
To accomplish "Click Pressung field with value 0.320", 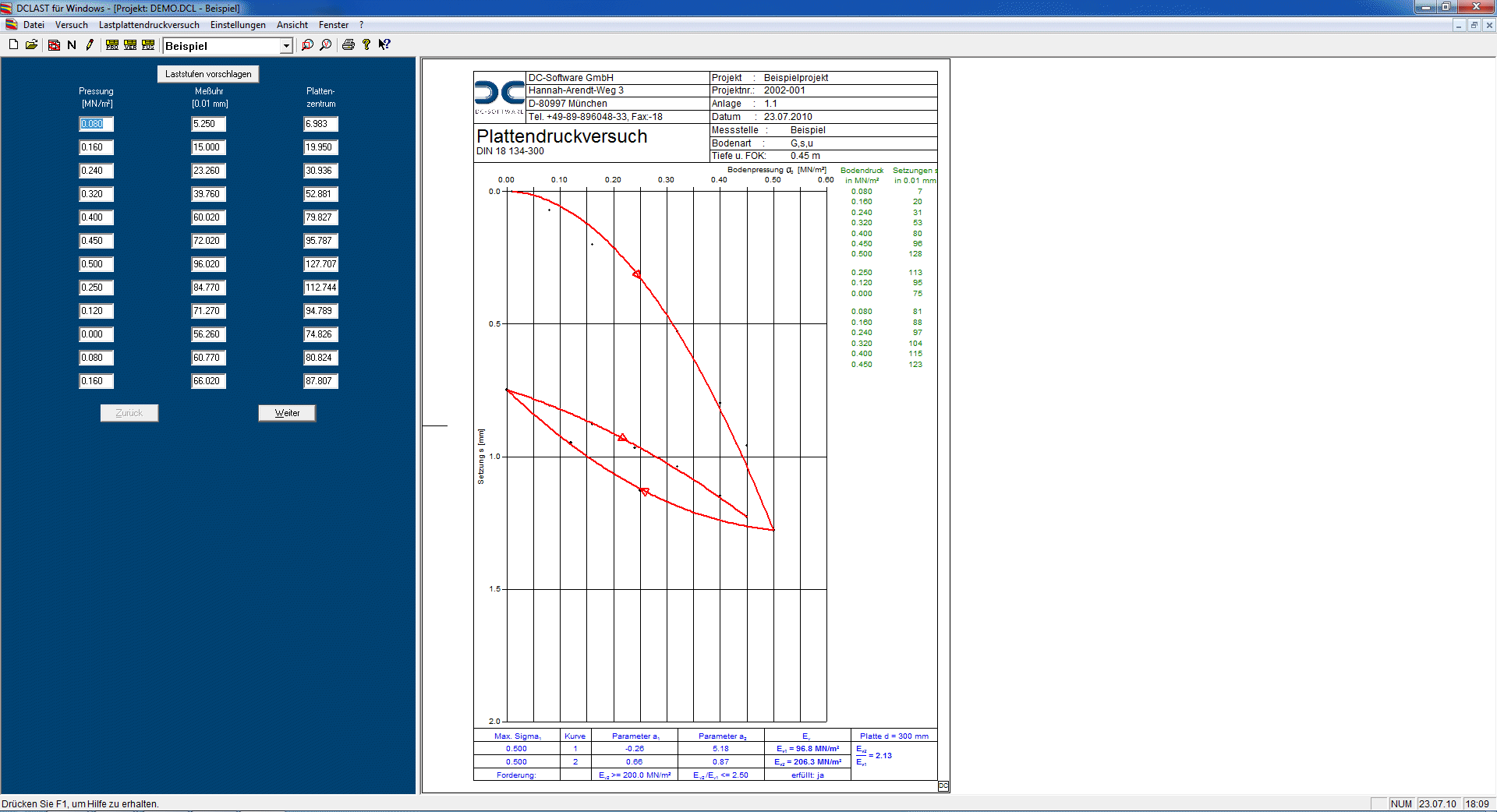I will point(97,194).
